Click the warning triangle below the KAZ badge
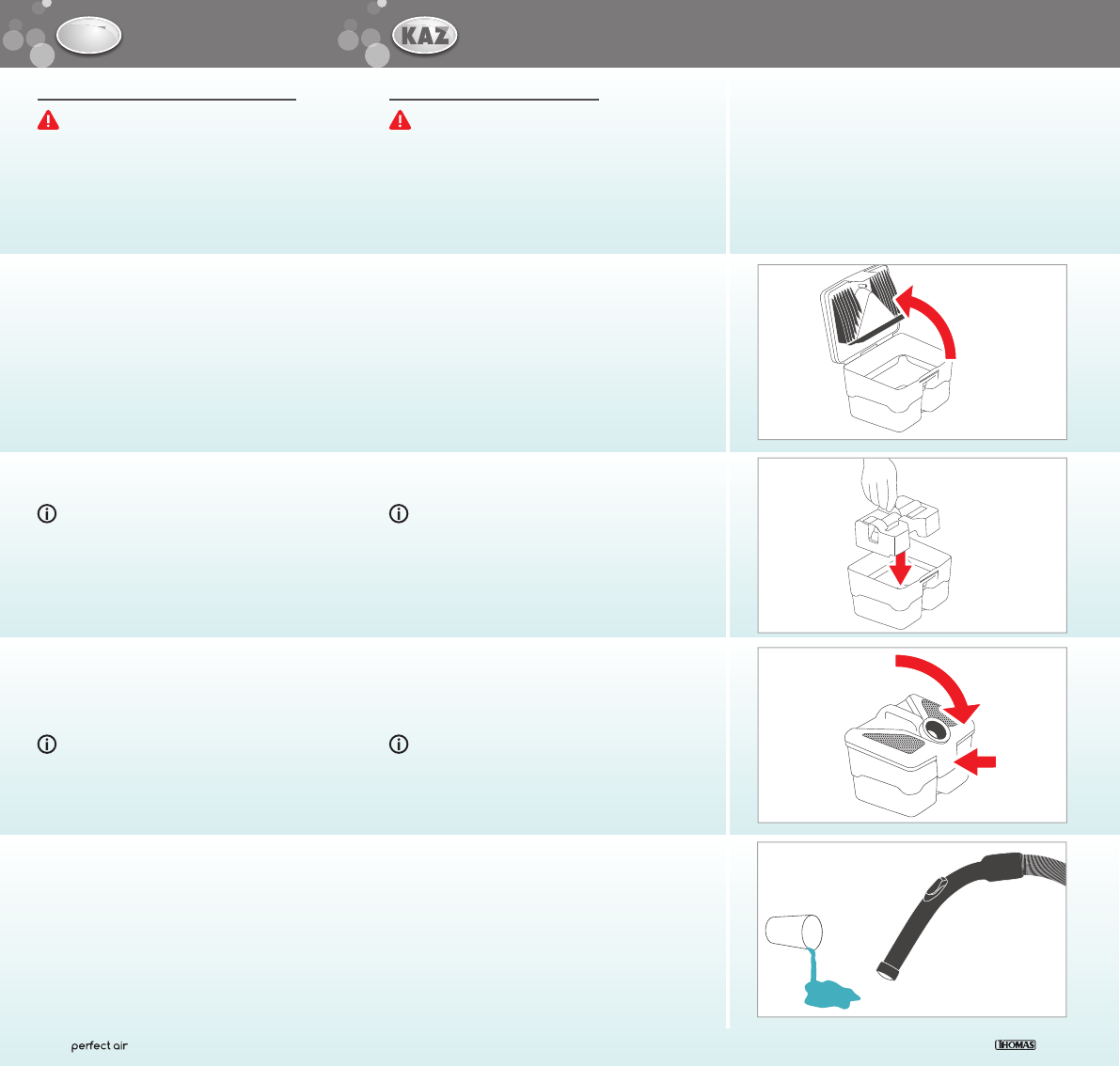The image size is (1120, 1066). [401, 121]
